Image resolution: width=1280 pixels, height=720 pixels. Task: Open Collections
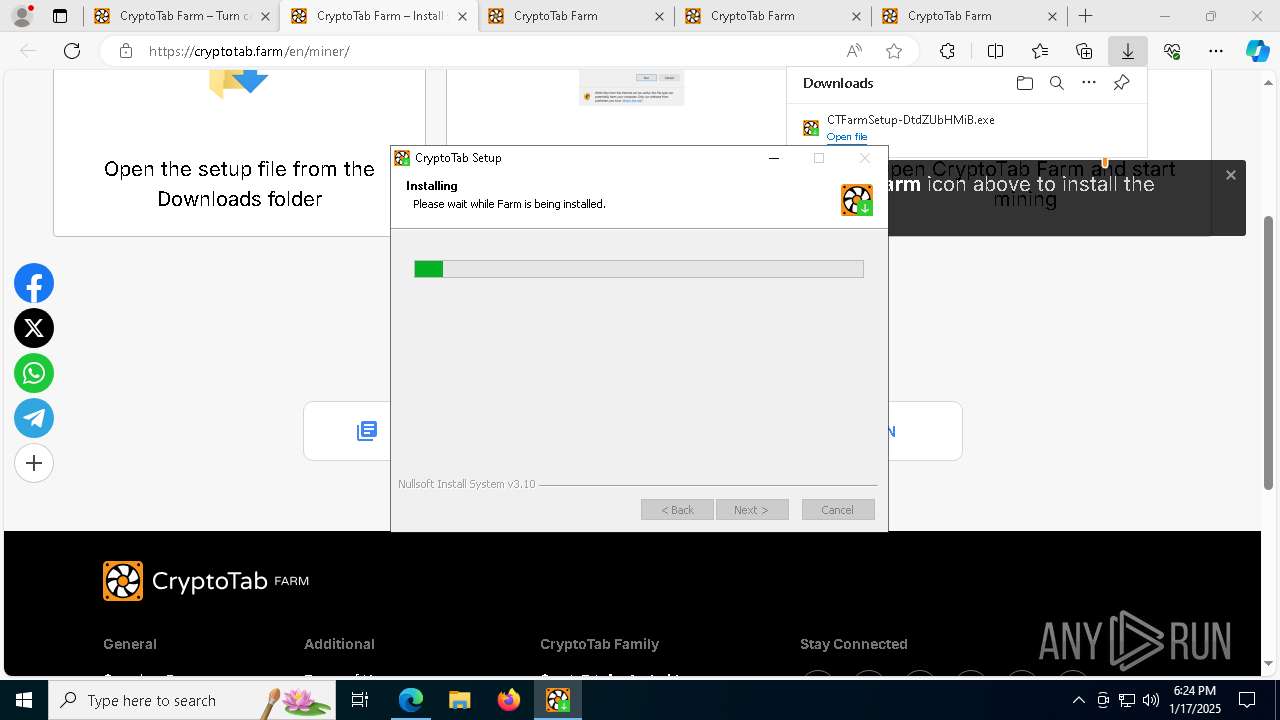tap(1084, 51)
